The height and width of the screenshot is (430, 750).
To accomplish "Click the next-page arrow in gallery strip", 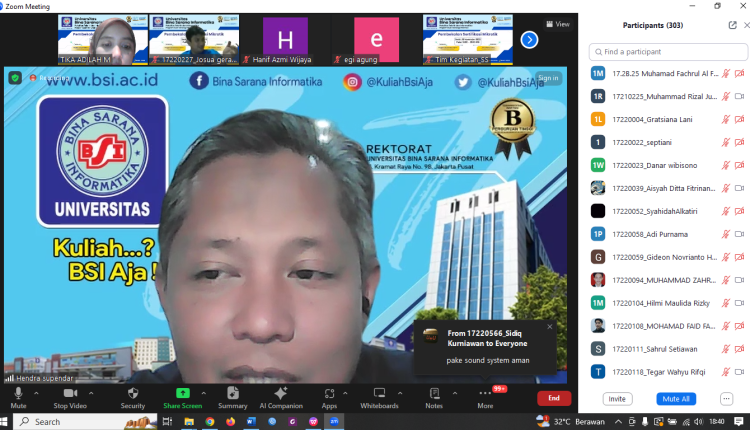I will click(529, 40).
